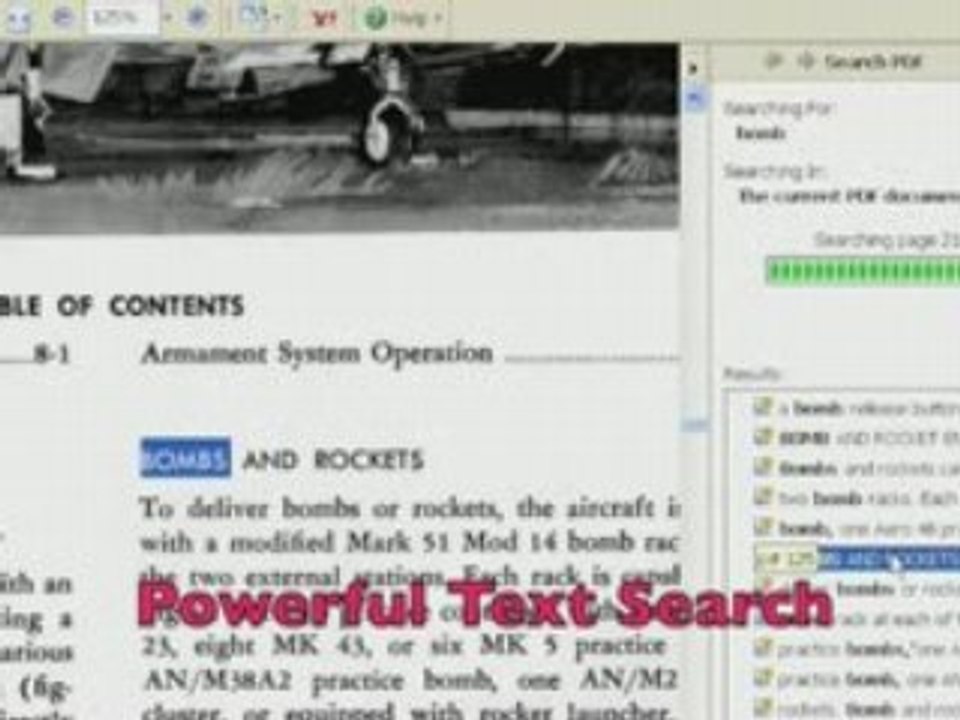Screen dimensions: 960x720
Task: Open the page view tool dropdown arrow
Action: click(276, 18)
